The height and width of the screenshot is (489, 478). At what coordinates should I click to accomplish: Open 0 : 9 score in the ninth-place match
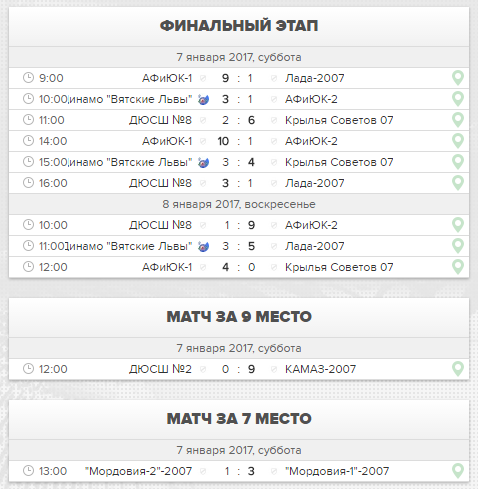pos(238,369)
